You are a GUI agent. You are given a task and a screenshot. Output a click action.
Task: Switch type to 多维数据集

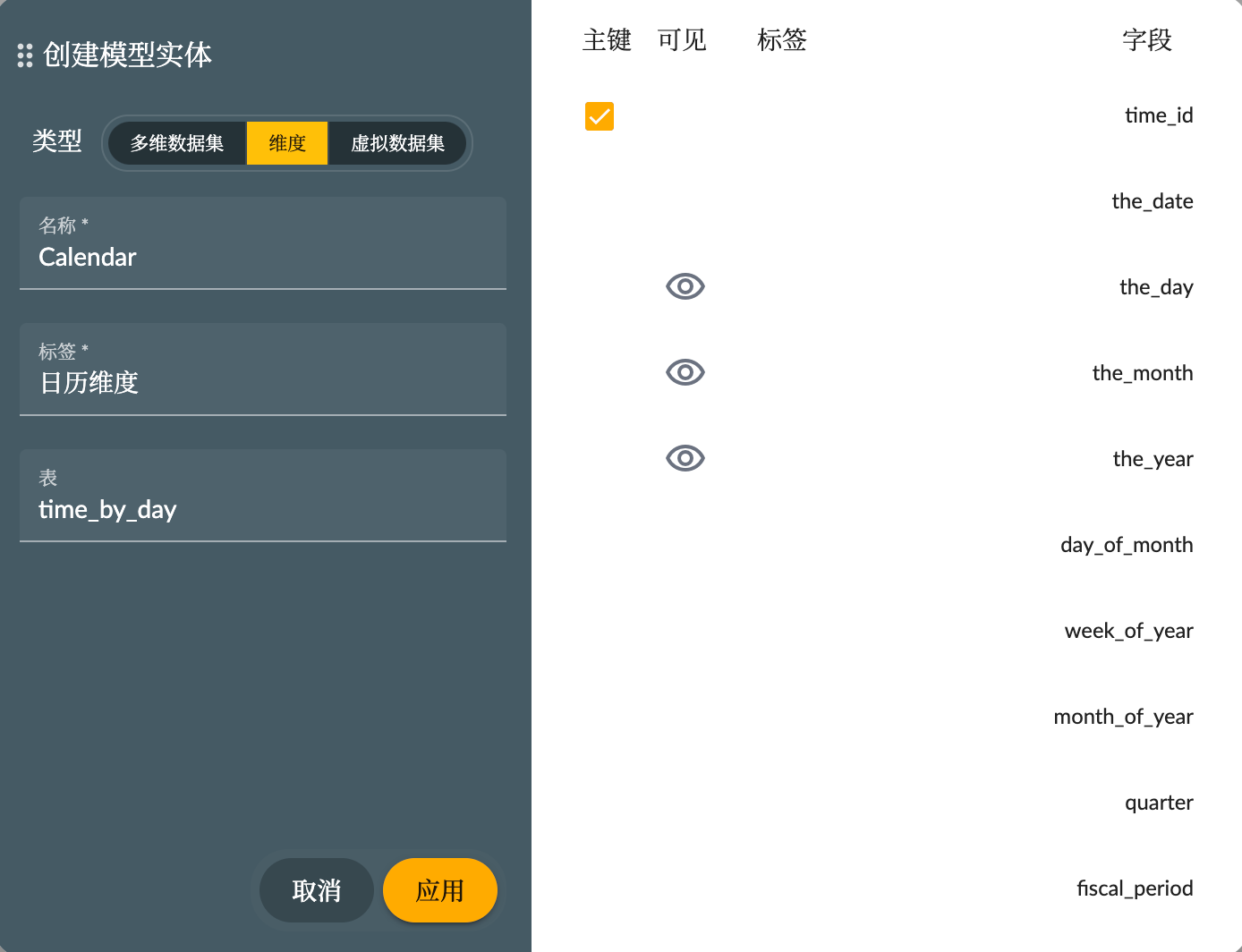[x=176, y=143]
